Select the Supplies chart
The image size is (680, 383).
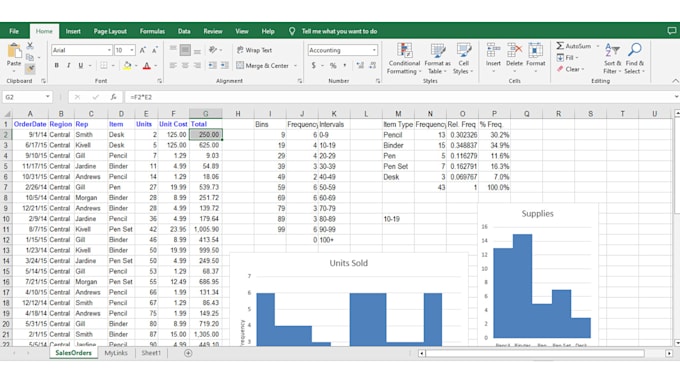point(538,274)
